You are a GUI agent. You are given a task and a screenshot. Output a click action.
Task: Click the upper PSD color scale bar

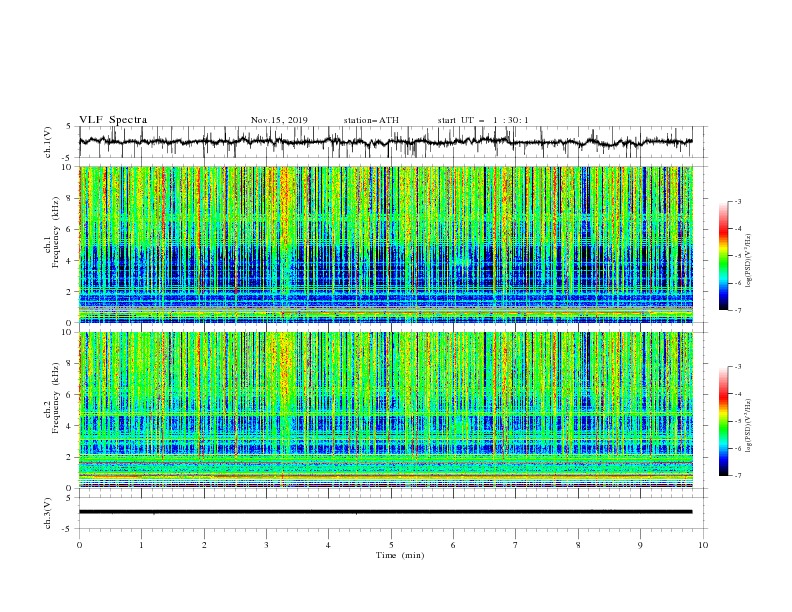723,256
